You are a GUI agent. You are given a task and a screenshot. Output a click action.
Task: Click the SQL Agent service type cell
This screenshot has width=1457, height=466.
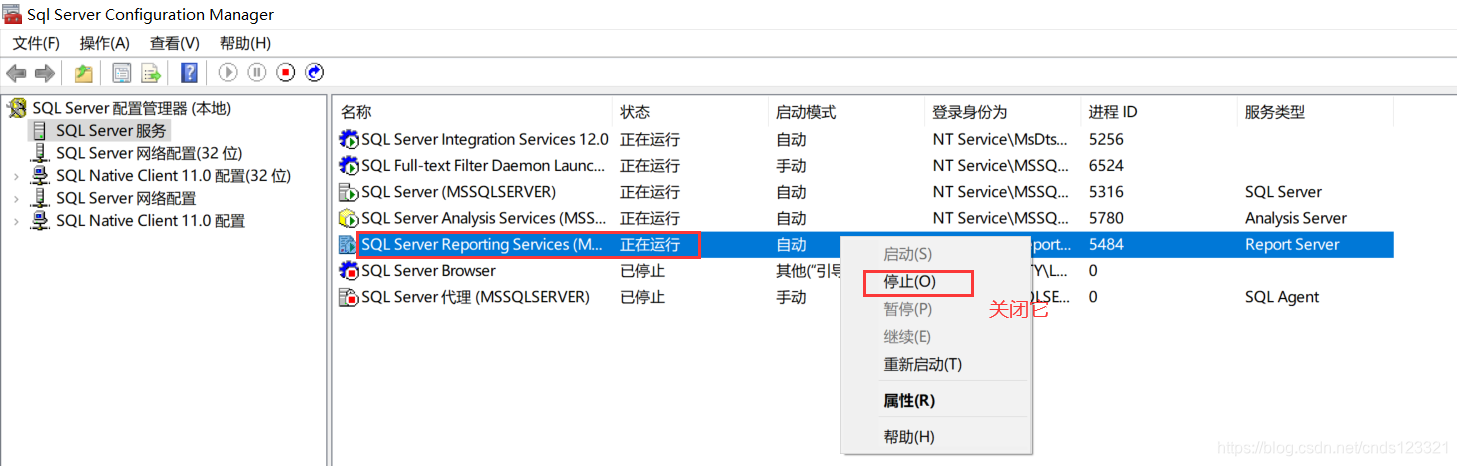point(1282,297)
